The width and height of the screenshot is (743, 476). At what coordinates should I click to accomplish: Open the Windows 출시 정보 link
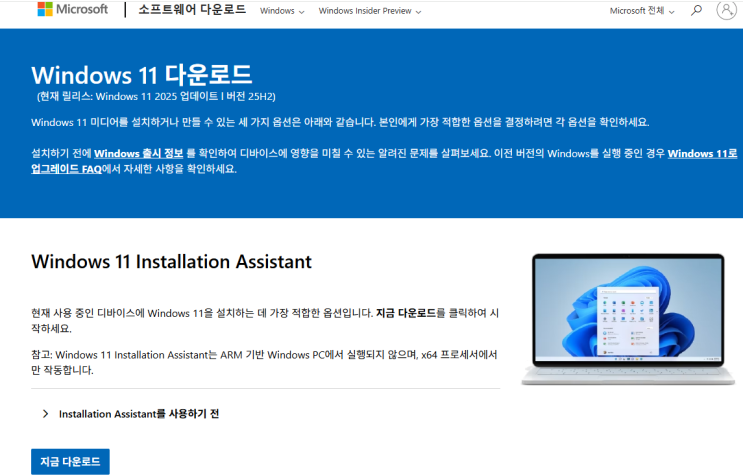(138, 153)
